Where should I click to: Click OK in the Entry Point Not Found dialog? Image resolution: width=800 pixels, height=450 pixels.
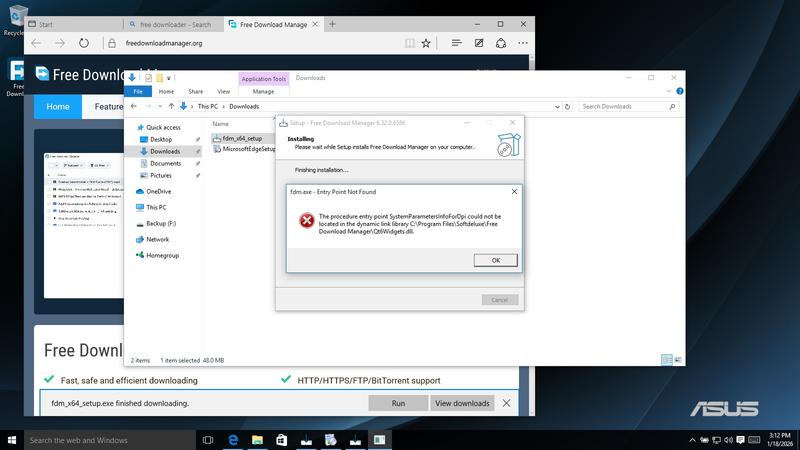(x=495, y=260)
